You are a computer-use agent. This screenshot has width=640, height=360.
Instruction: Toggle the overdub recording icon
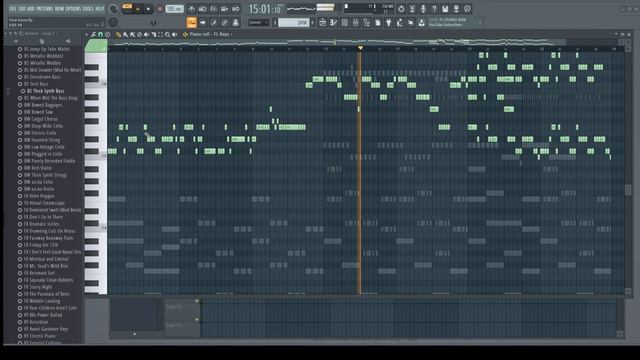pos(224,9)
